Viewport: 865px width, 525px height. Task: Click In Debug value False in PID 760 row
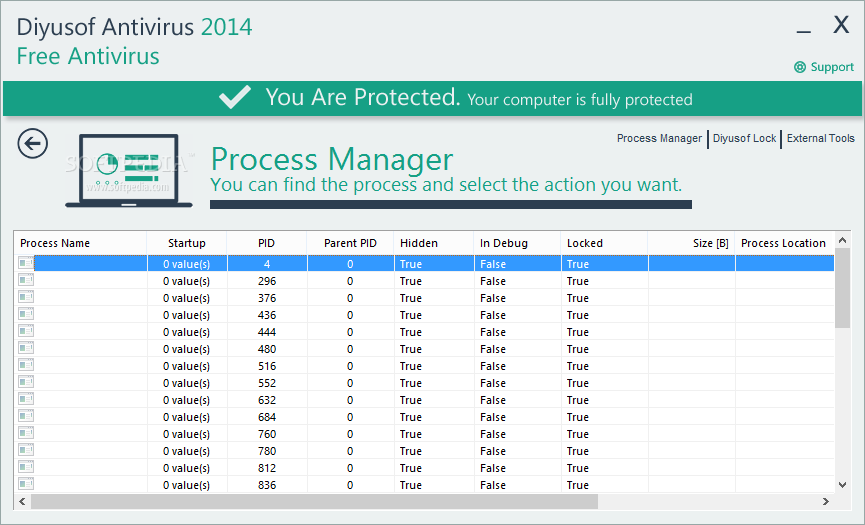click(493, 434)
